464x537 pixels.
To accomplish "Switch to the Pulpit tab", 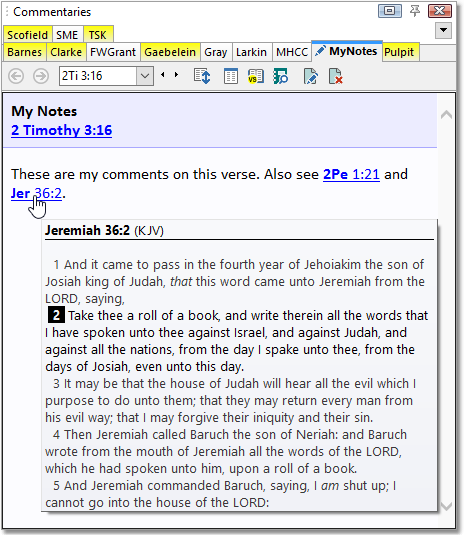I will [399, 52].
